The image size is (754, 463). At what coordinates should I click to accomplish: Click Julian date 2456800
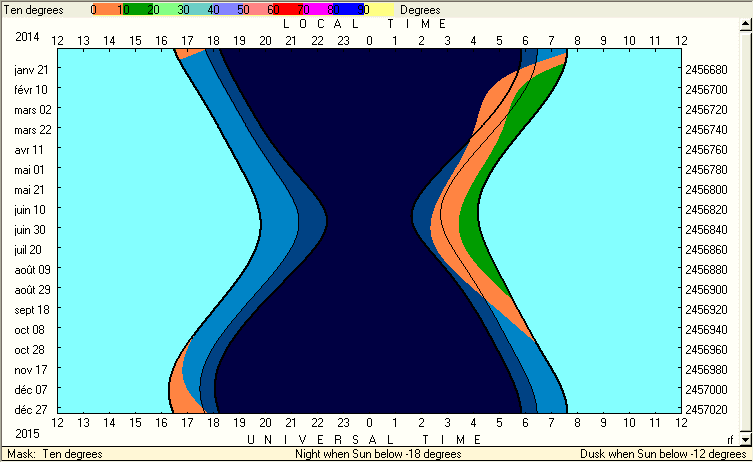click(x=706, y=190)
